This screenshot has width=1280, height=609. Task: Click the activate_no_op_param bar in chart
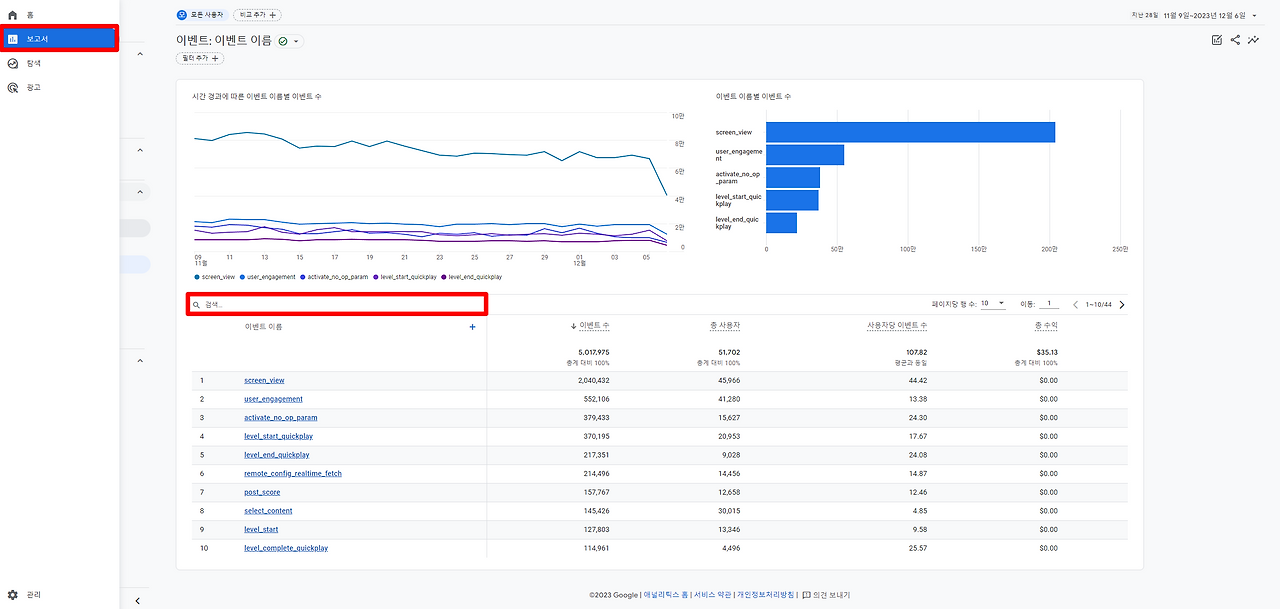[793, 178]
